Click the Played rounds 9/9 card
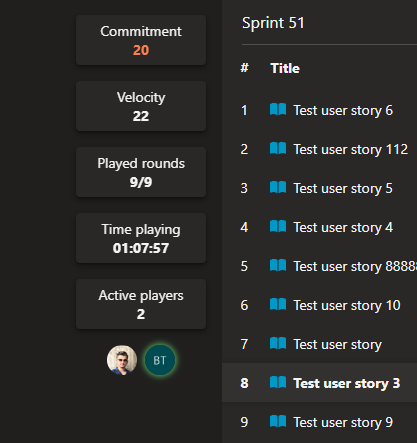Viewport: 417px width, 443px height. tap(141, 172)
